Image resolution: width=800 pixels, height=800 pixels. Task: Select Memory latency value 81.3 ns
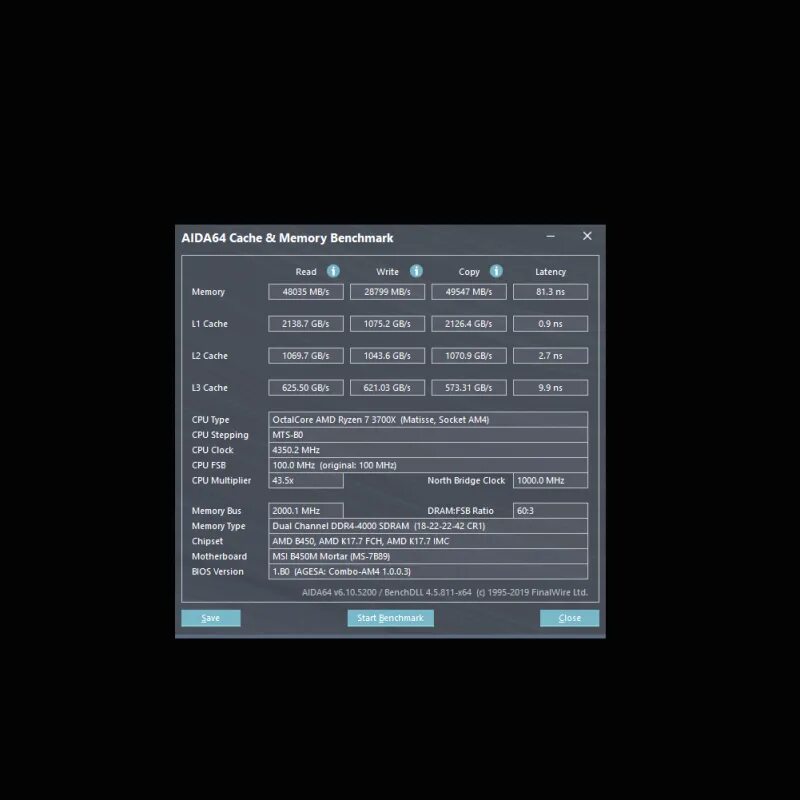[551, 292]
